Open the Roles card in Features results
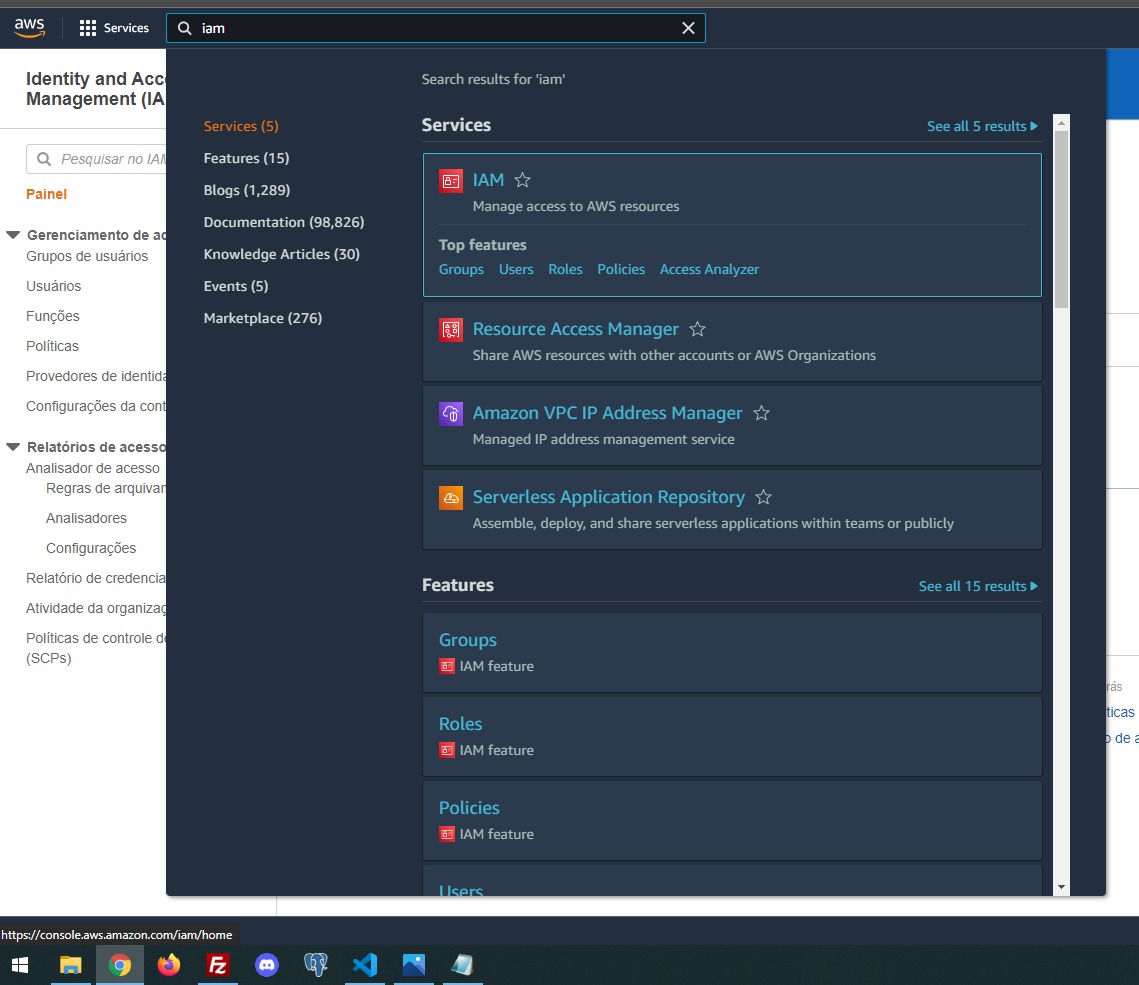Viewport: 1139px width, 985px height. (x=732, y=737)
